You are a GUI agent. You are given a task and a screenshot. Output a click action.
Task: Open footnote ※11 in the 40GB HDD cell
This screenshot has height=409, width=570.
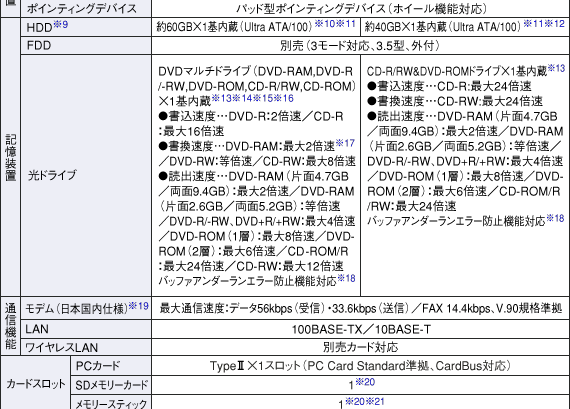533,24
